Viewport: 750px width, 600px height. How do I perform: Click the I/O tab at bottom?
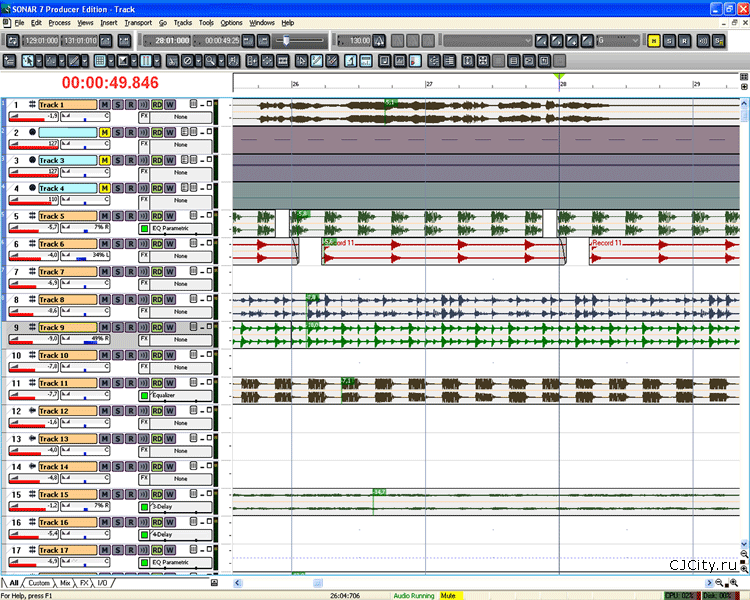point(102,583)
